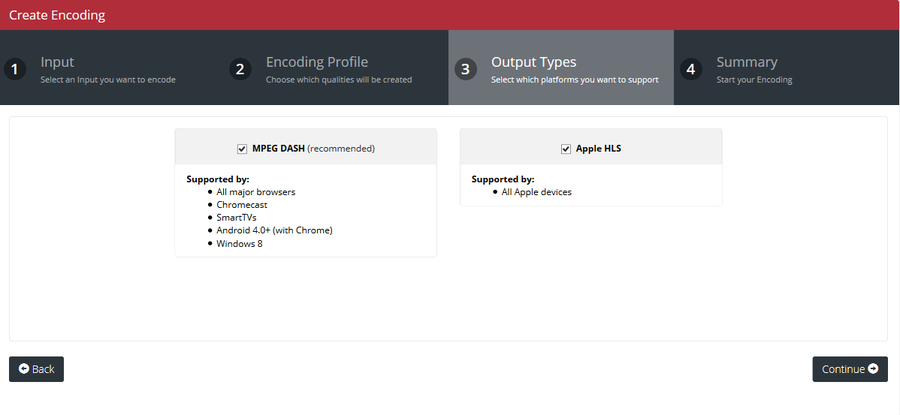
Task: Click the step 3 number circle
Action: coord(465,69)
